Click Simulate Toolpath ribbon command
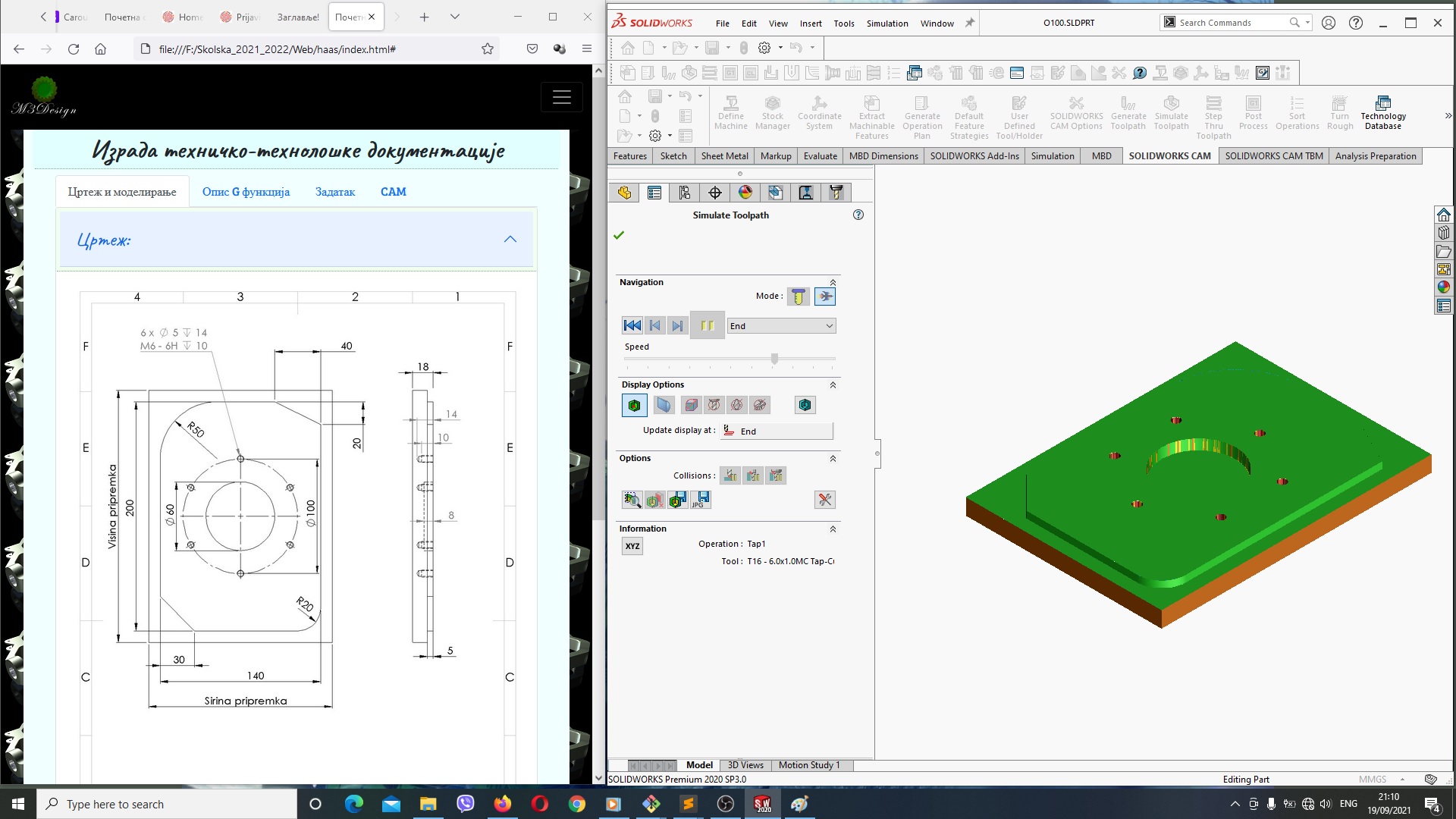The image size is (1456, 819). point(1171,112)
